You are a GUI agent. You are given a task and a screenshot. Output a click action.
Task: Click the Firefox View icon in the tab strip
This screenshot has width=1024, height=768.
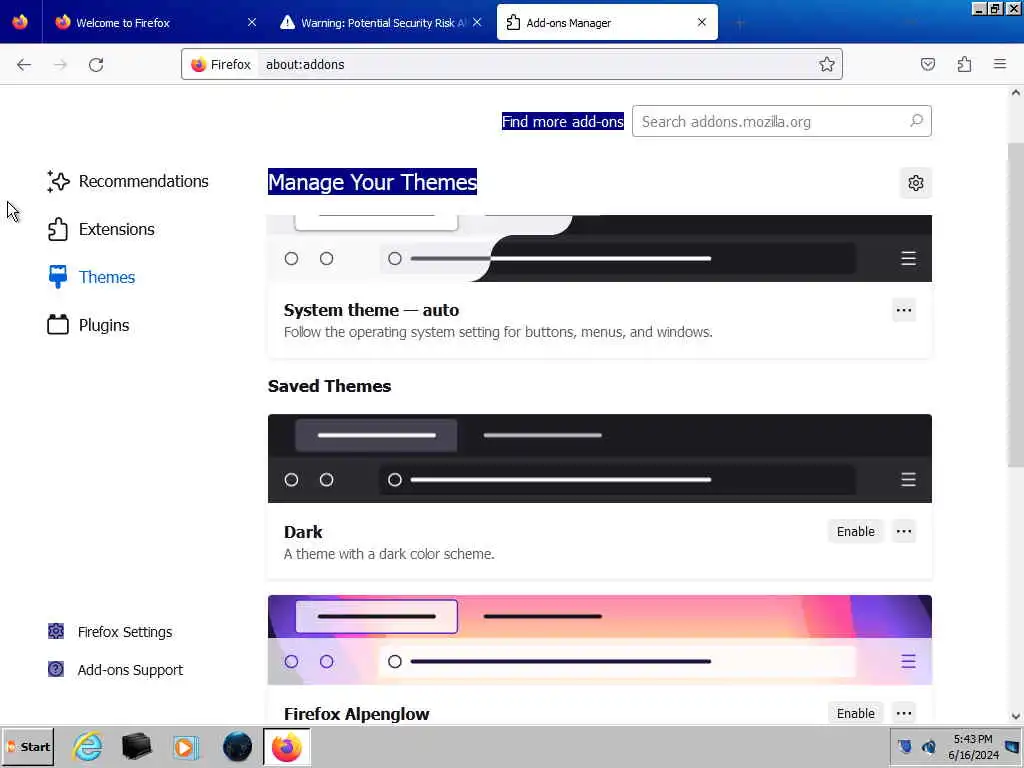point(20,22)
